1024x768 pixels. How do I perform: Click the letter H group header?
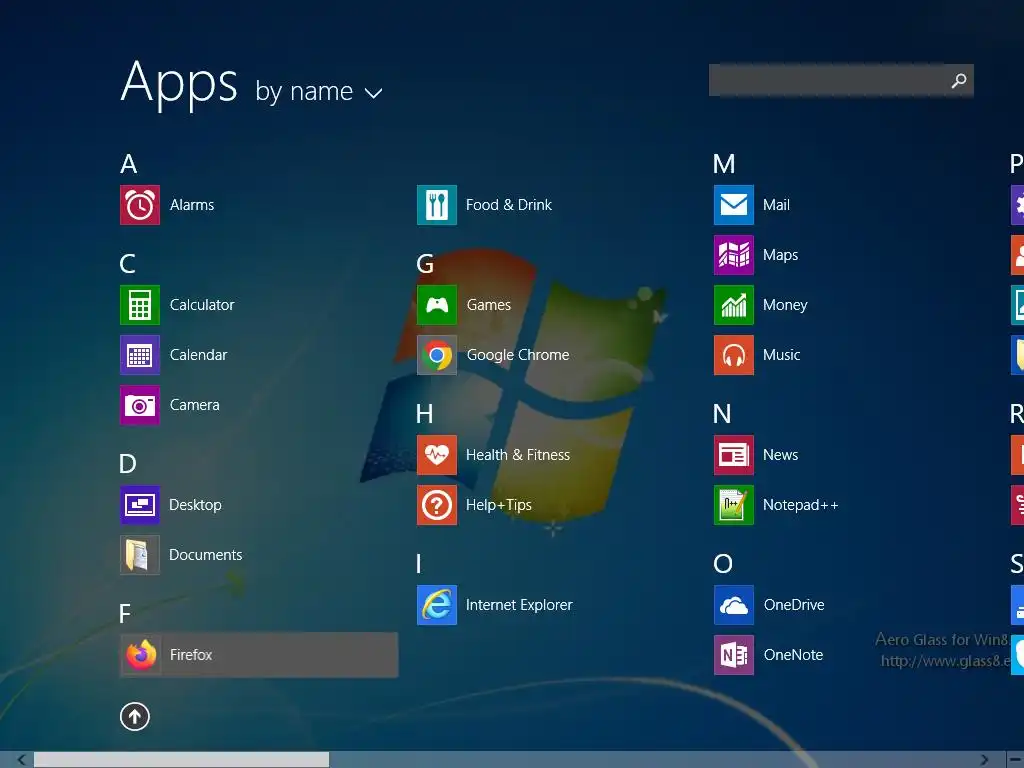pyautogui.click(x=424, y=414)
